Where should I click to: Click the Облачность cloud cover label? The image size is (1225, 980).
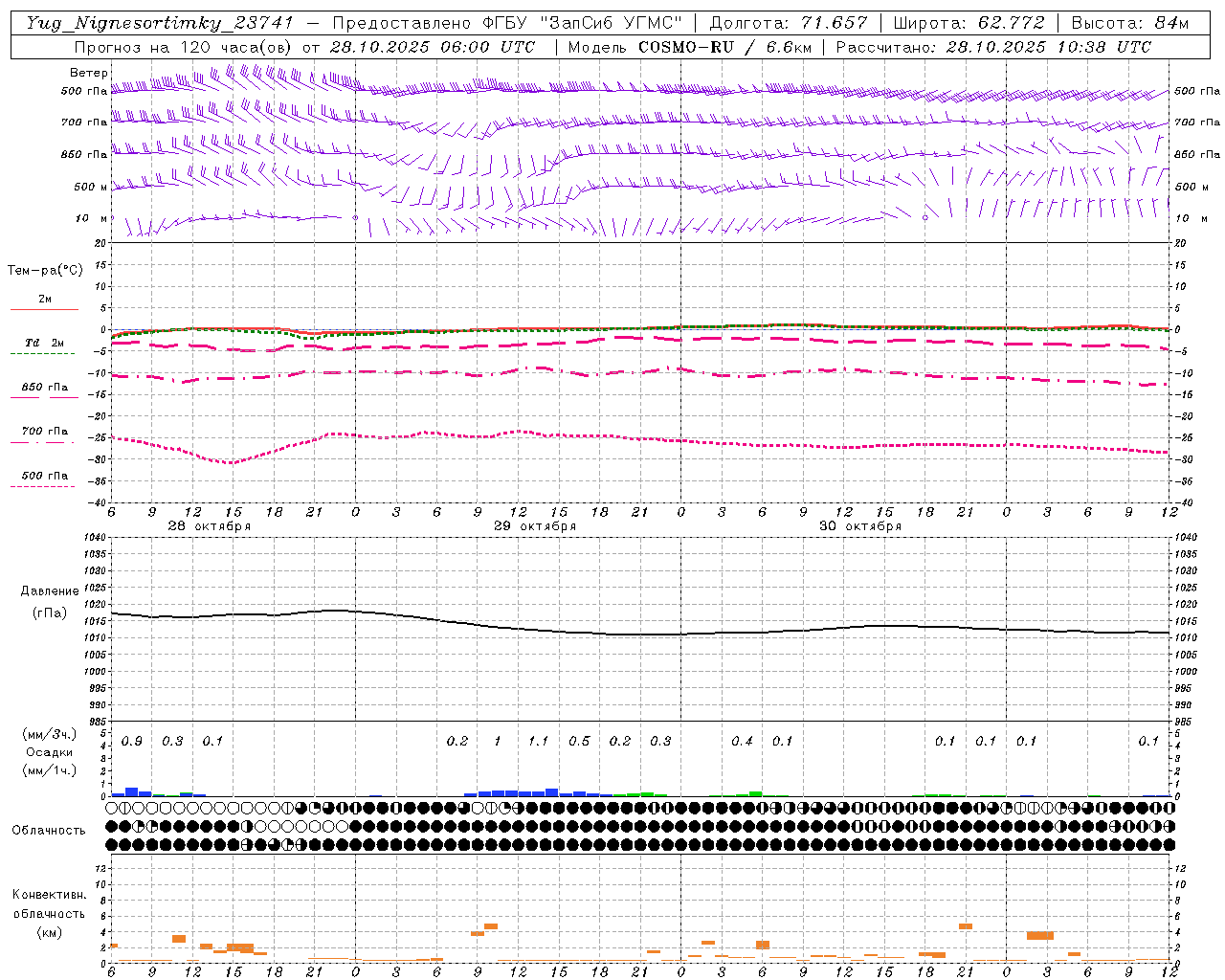point(49,831)
